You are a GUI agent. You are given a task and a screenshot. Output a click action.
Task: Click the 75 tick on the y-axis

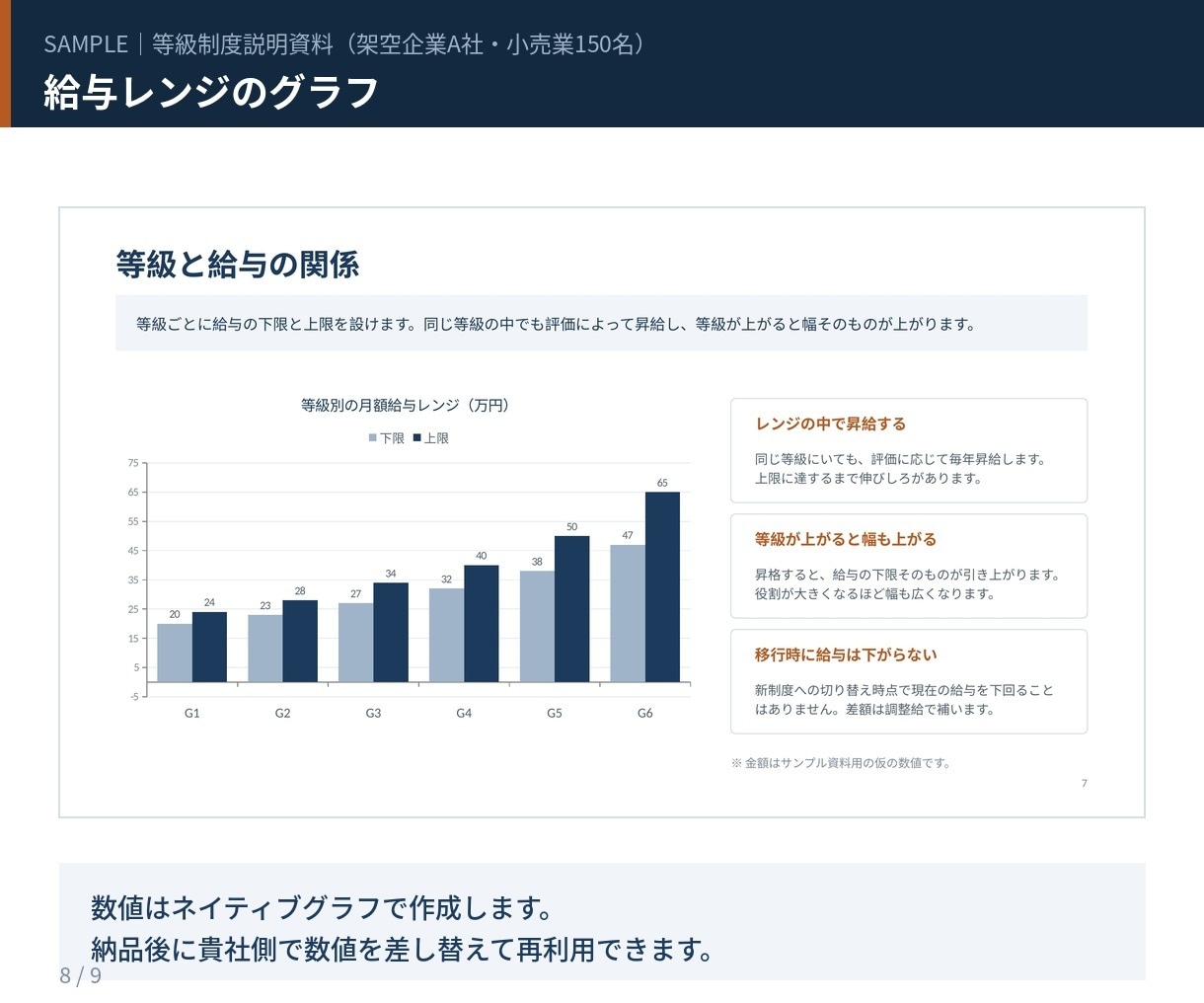tap(133, 463)
